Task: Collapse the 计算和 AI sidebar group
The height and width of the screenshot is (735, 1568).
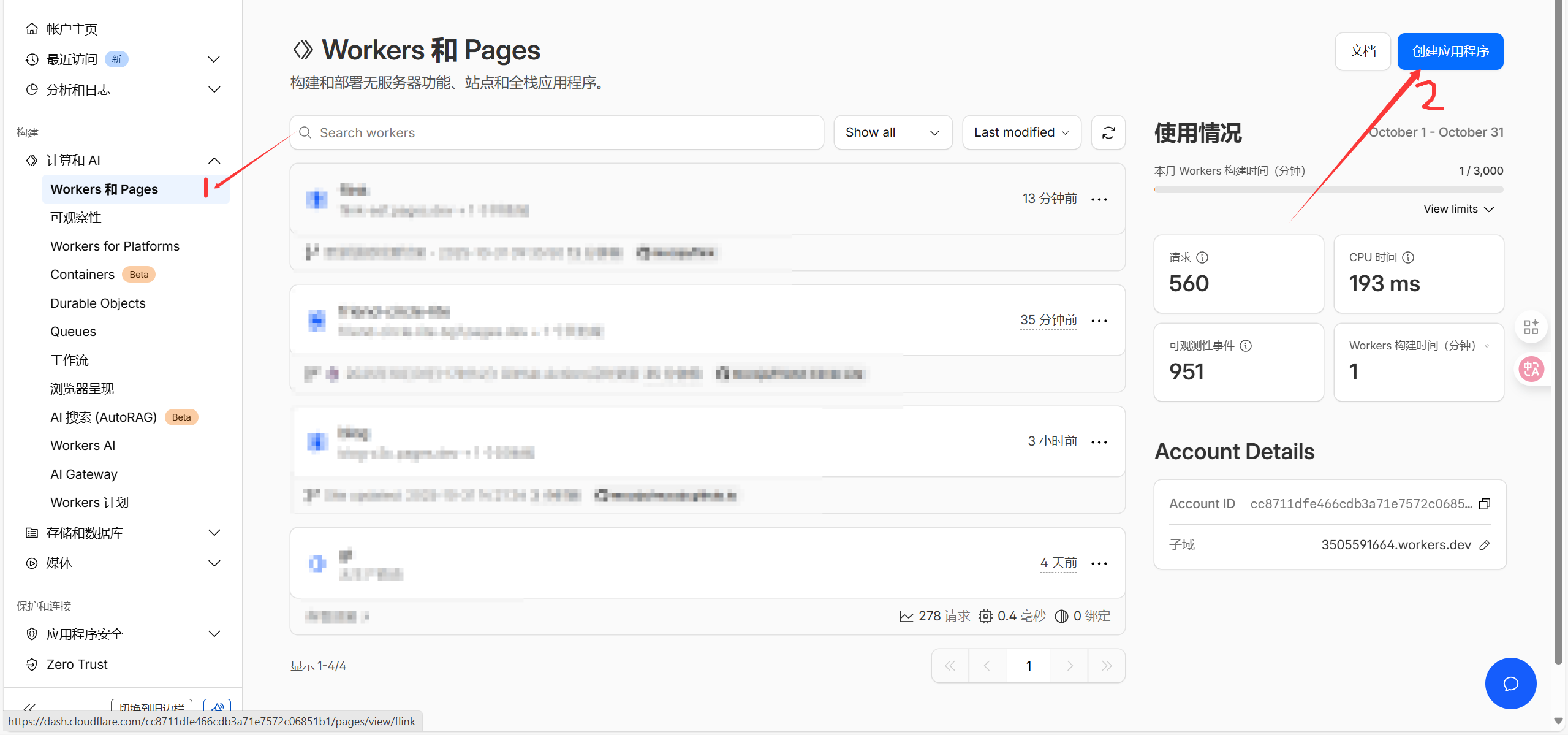Action: pyautogui.click(x=214, y=161)
